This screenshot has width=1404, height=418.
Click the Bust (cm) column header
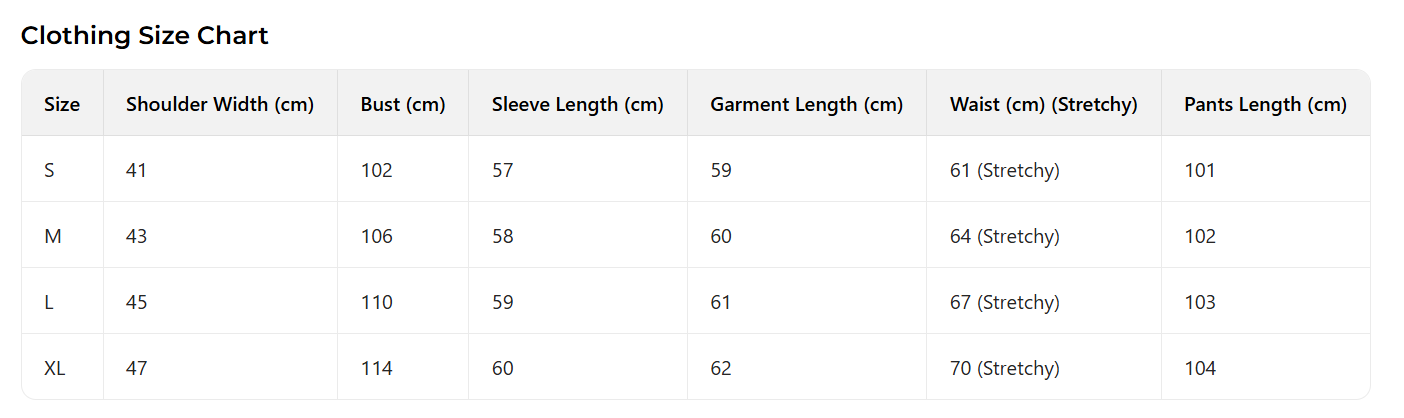point(403,104)
